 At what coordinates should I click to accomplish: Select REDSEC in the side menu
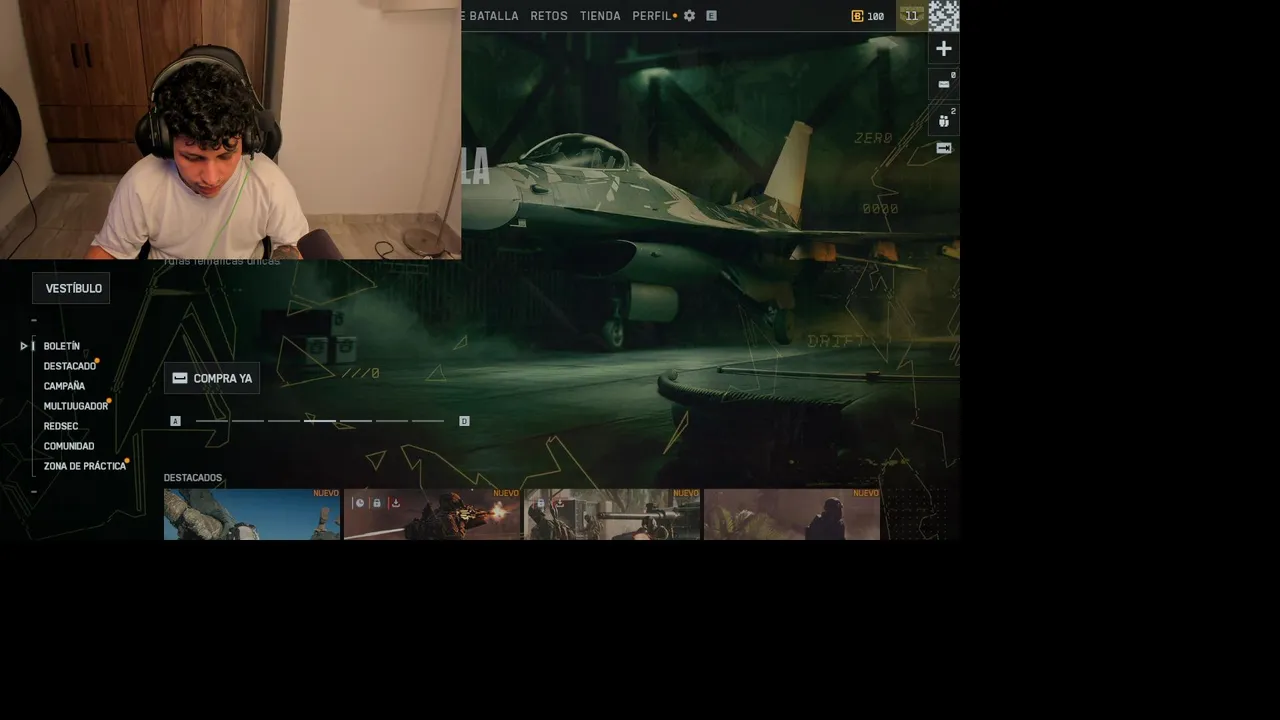coord(61,426)
